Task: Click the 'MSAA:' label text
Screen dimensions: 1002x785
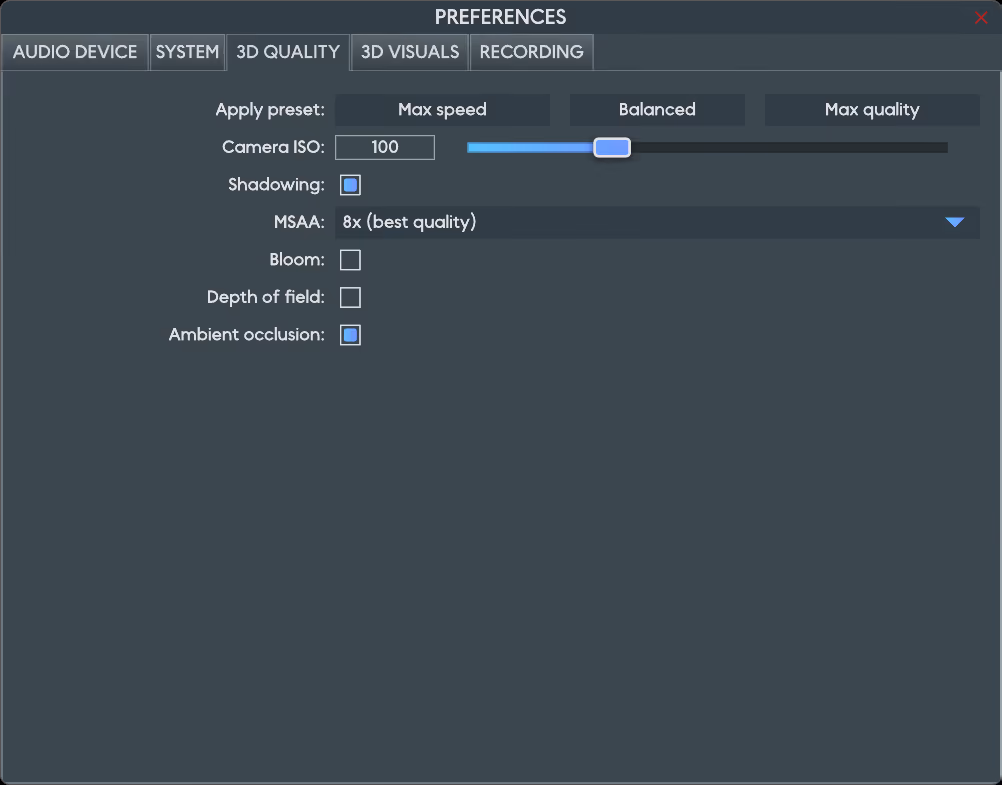Action: coord(299,222)
